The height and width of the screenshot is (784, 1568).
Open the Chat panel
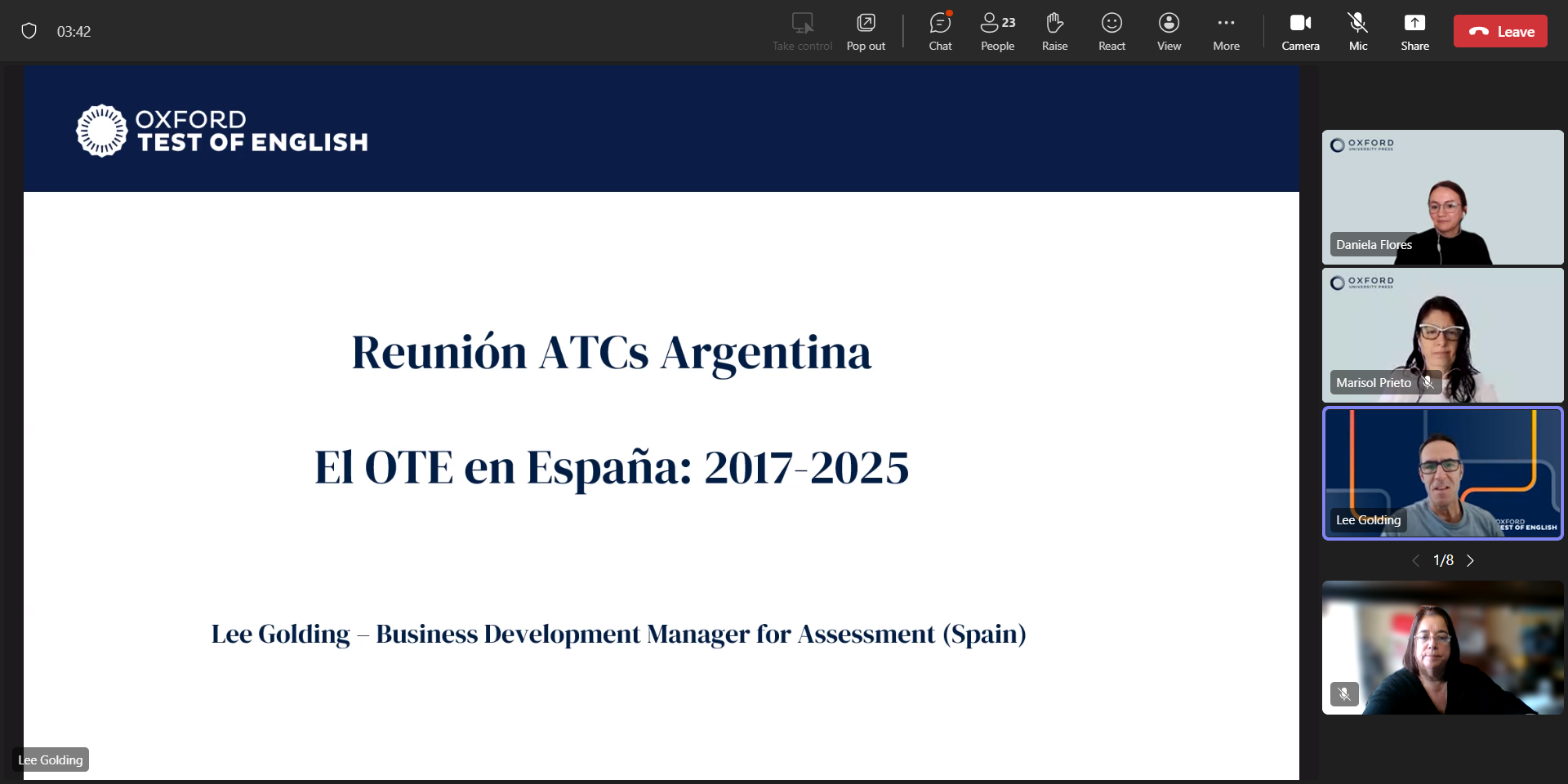(x=940, y=32)
